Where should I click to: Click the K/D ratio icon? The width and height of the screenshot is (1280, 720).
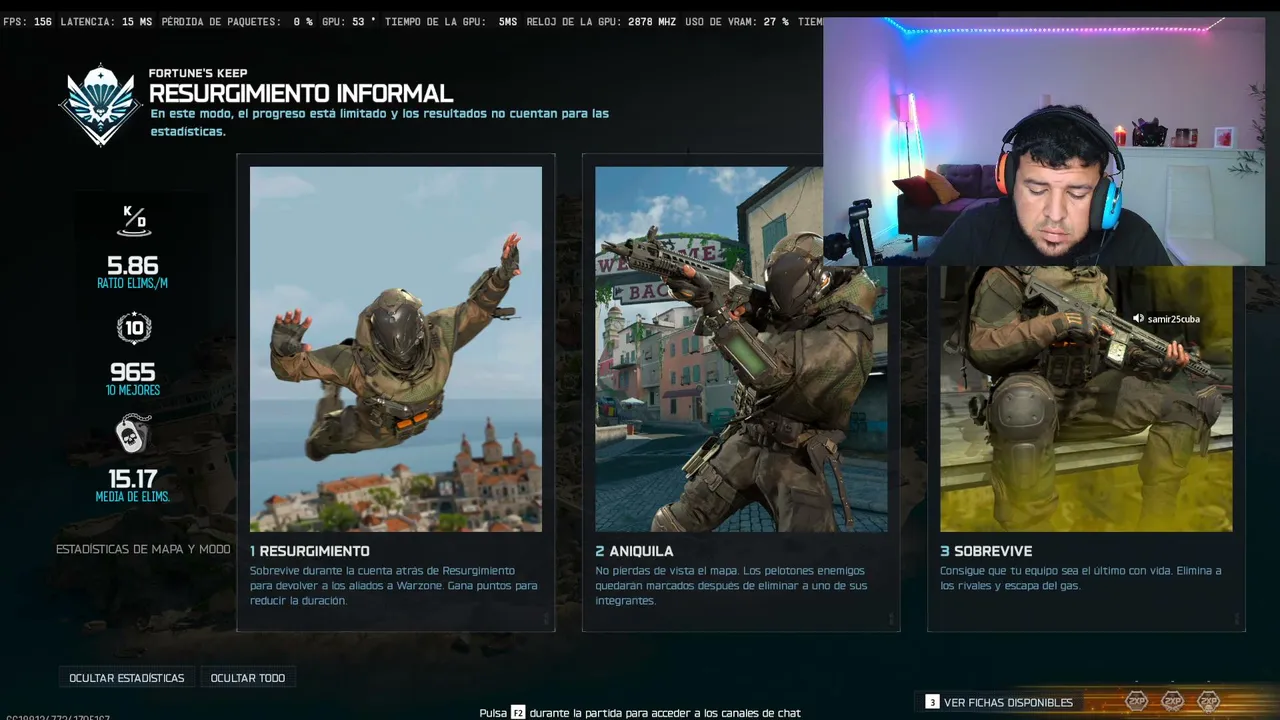(133, 221)
